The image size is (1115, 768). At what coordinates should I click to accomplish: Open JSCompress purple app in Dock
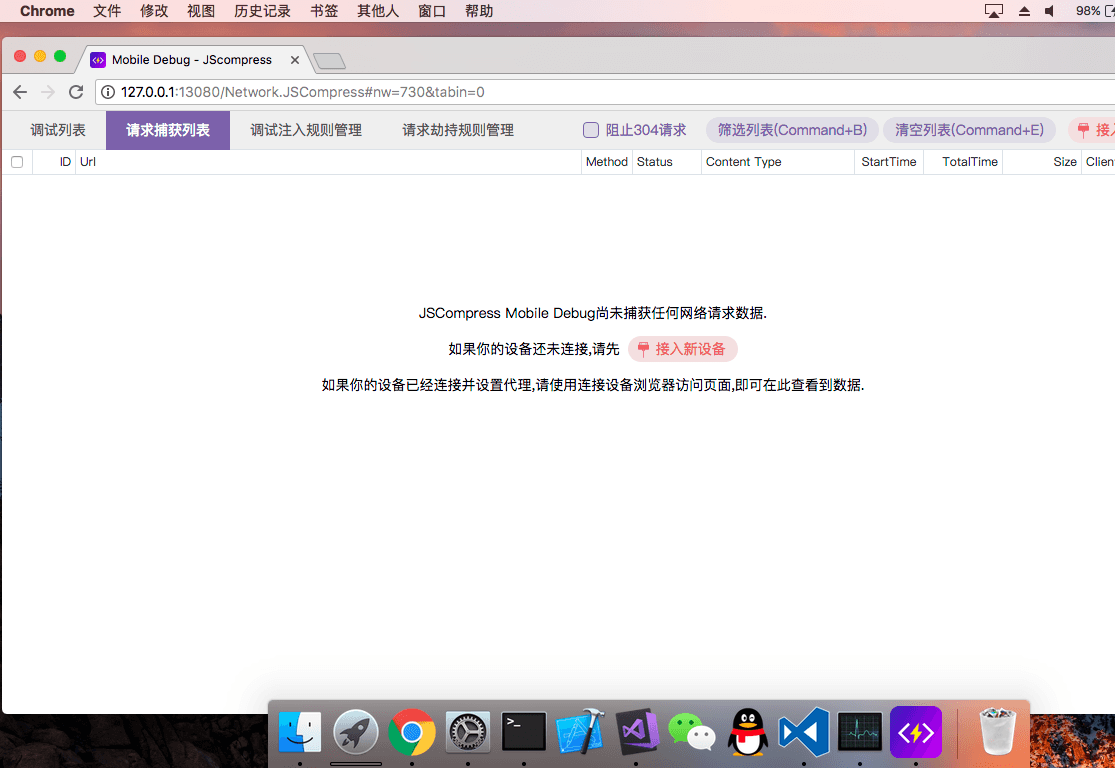pos(916,732)
